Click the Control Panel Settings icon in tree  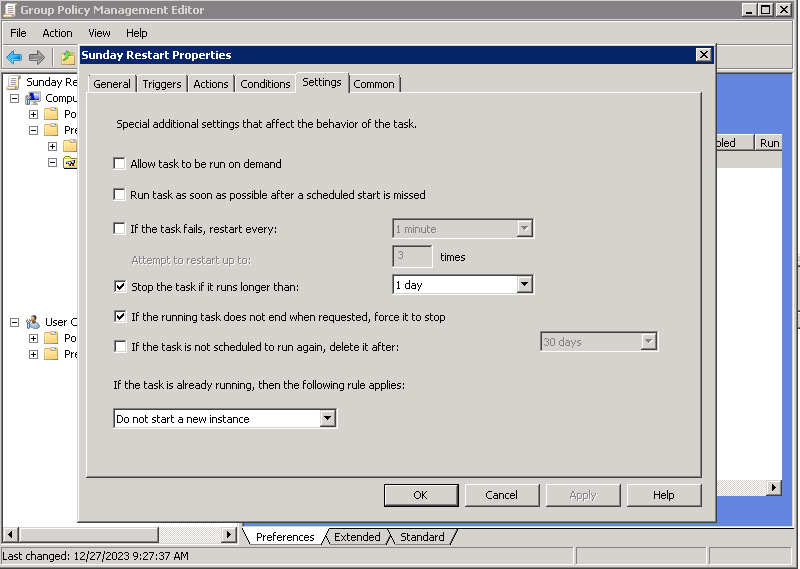click(70, 162)
